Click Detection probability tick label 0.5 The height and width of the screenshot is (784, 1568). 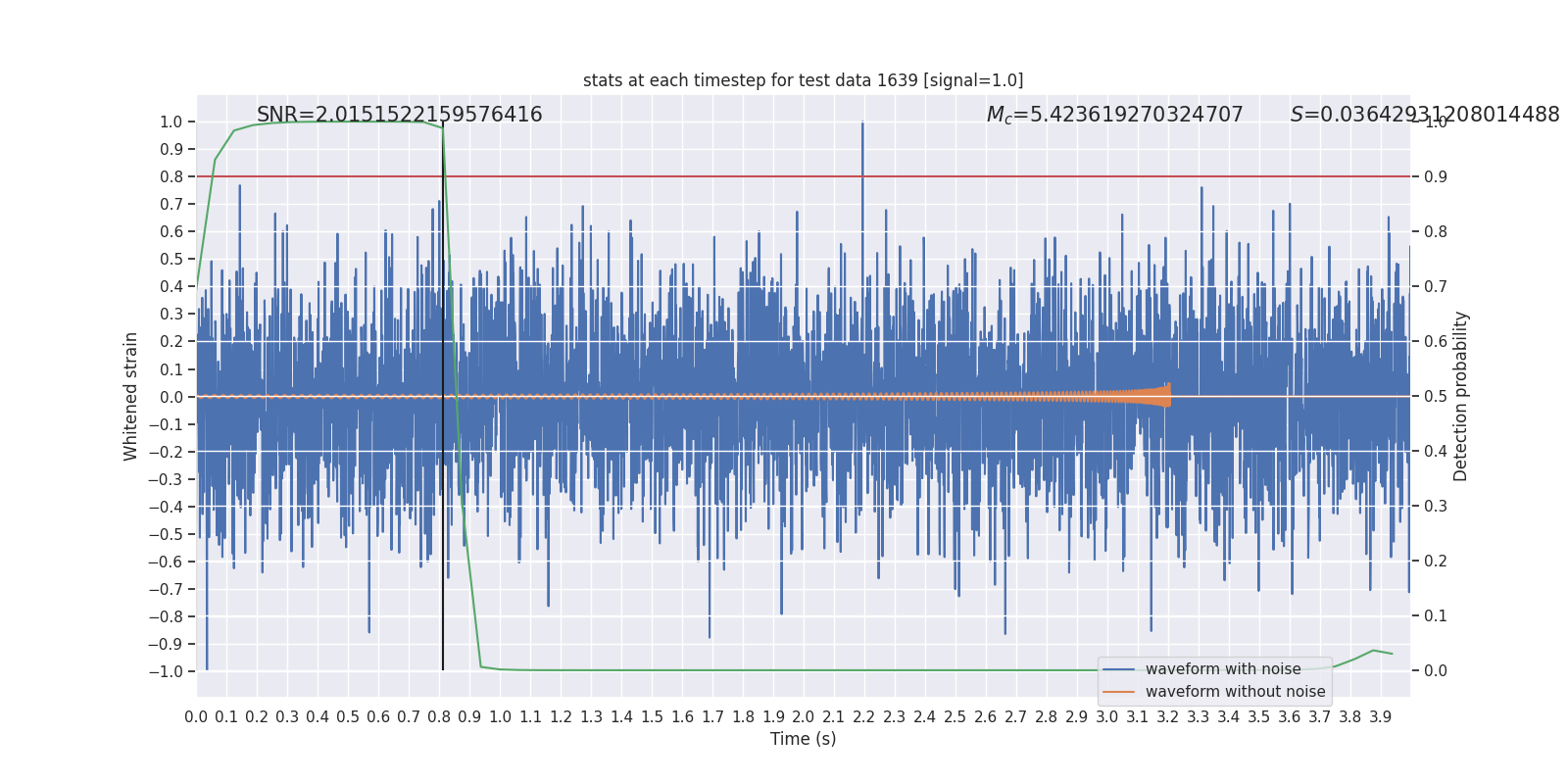pos(1436,397)
